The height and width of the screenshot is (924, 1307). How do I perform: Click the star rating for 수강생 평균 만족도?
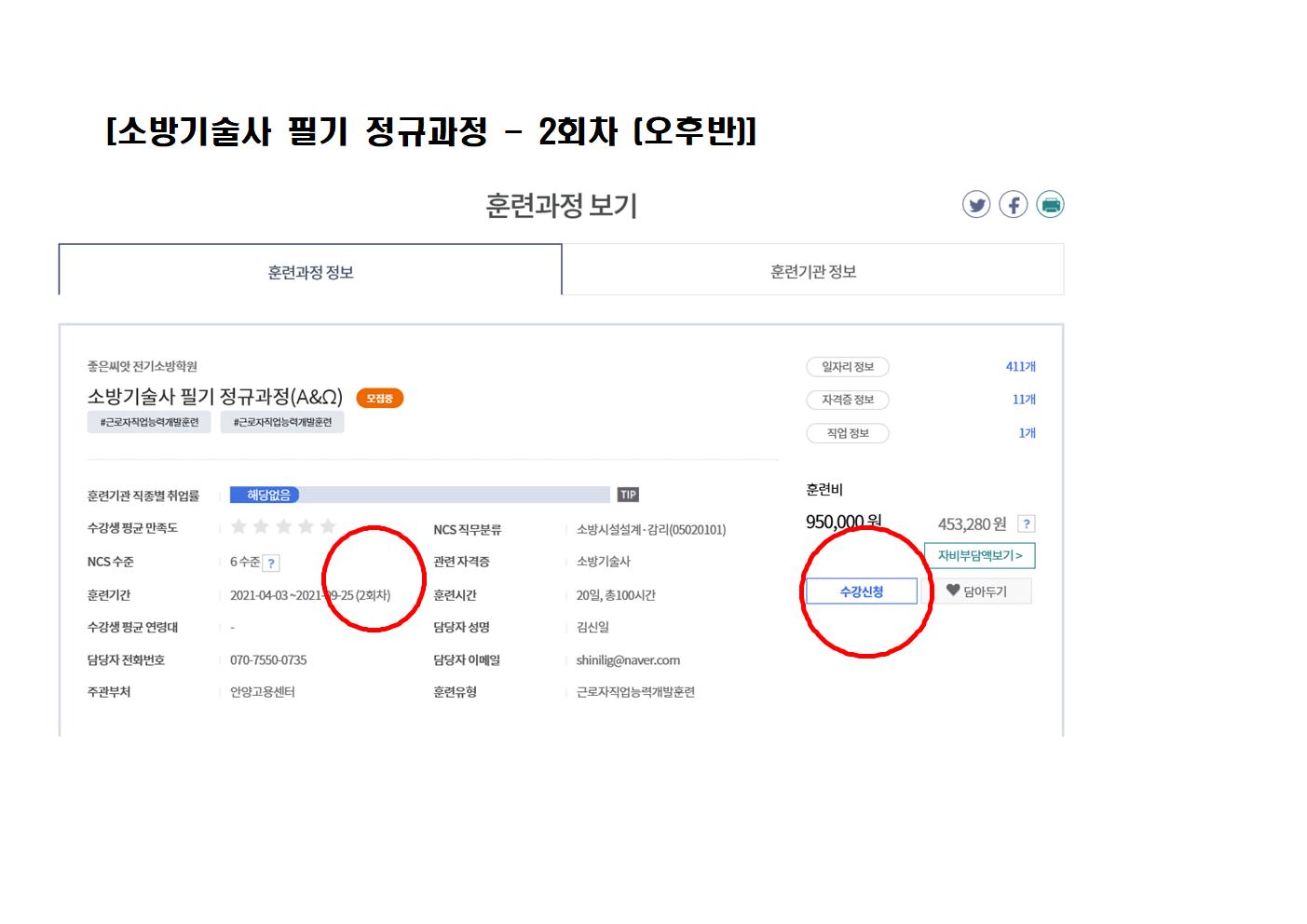(x=283, y=527)
